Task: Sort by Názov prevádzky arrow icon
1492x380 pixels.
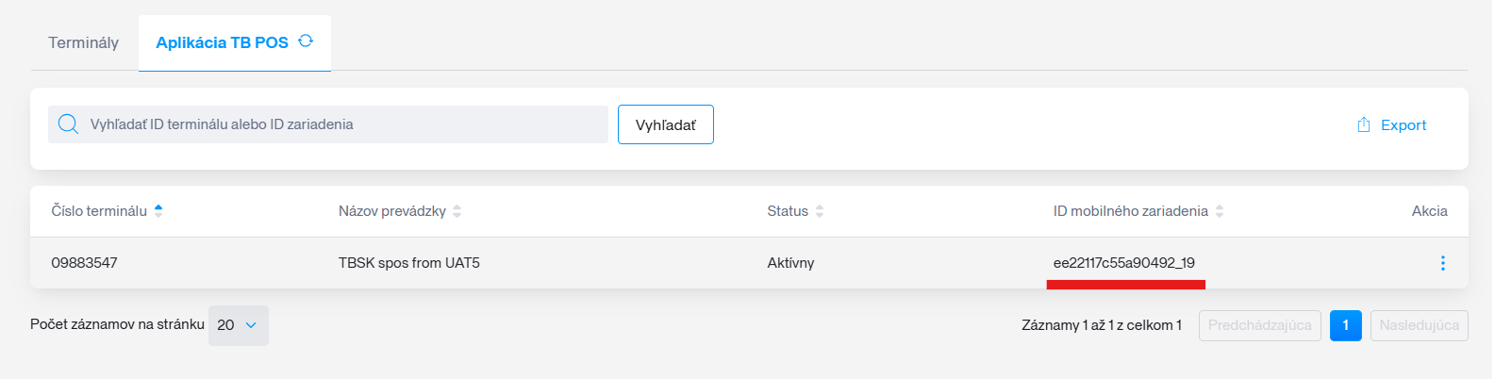Action: click(457, 211)
